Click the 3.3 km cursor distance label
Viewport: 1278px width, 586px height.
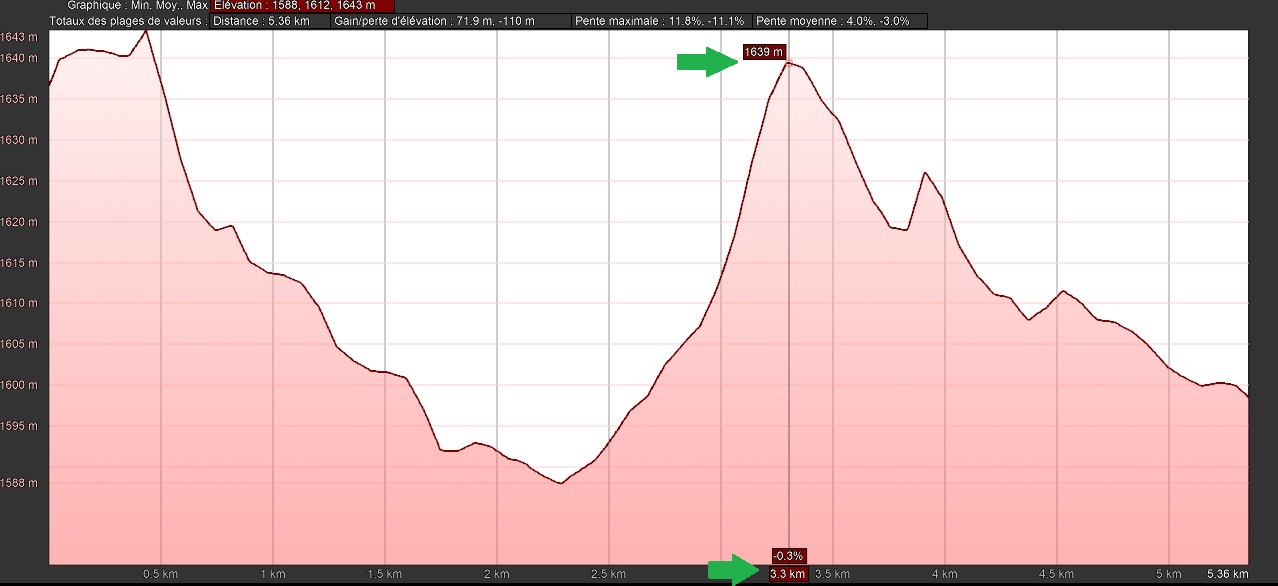tap(788, 574)
